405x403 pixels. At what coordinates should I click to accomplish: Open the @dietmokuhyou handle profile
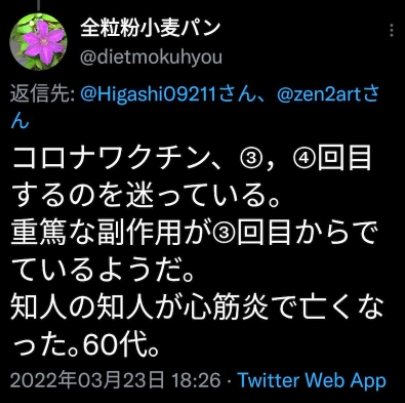(151, 57)
